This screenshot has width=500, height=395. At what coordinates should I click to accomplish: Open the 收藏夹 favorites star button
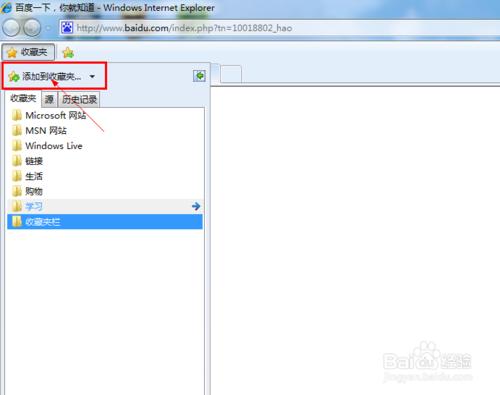[x=28, y=52]
